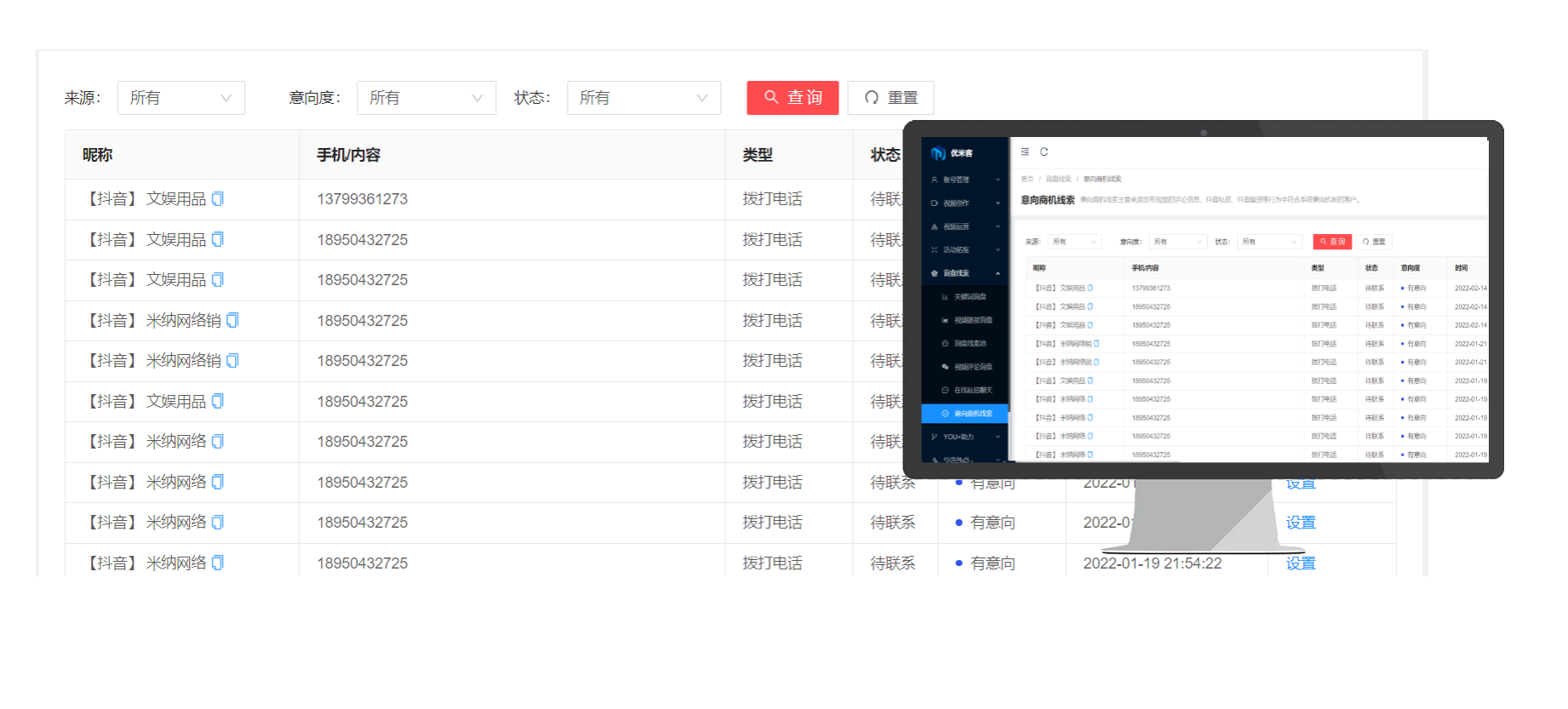
Task: Click circular arrow icon on large 重置 button
Action: (872, 98)
